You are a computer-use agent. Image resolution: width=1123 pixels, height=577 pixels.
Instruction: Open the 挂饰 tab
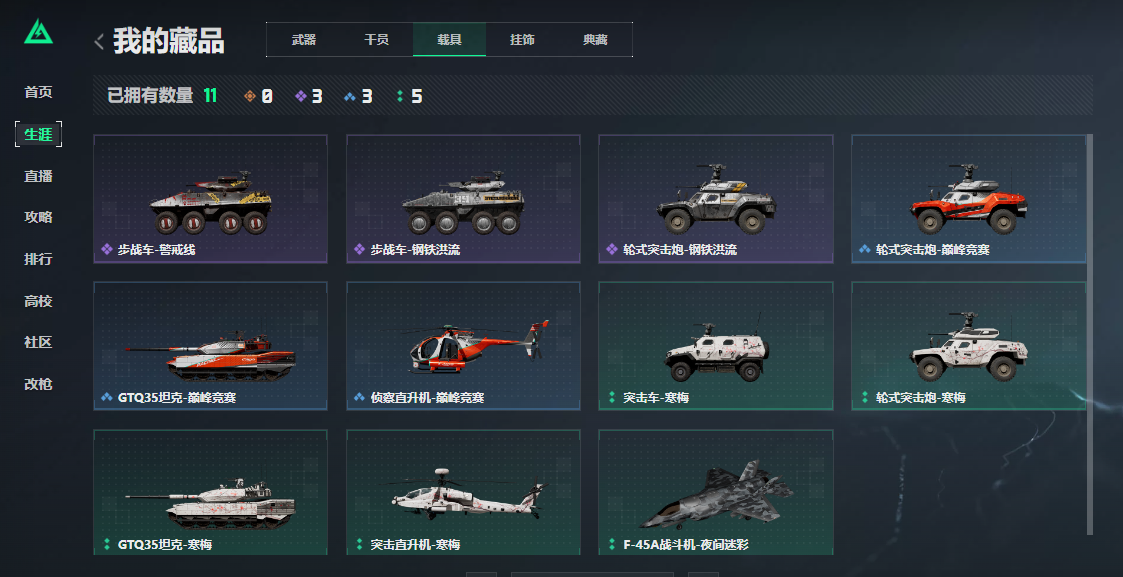pyautogui.click(x=522, y=39)
